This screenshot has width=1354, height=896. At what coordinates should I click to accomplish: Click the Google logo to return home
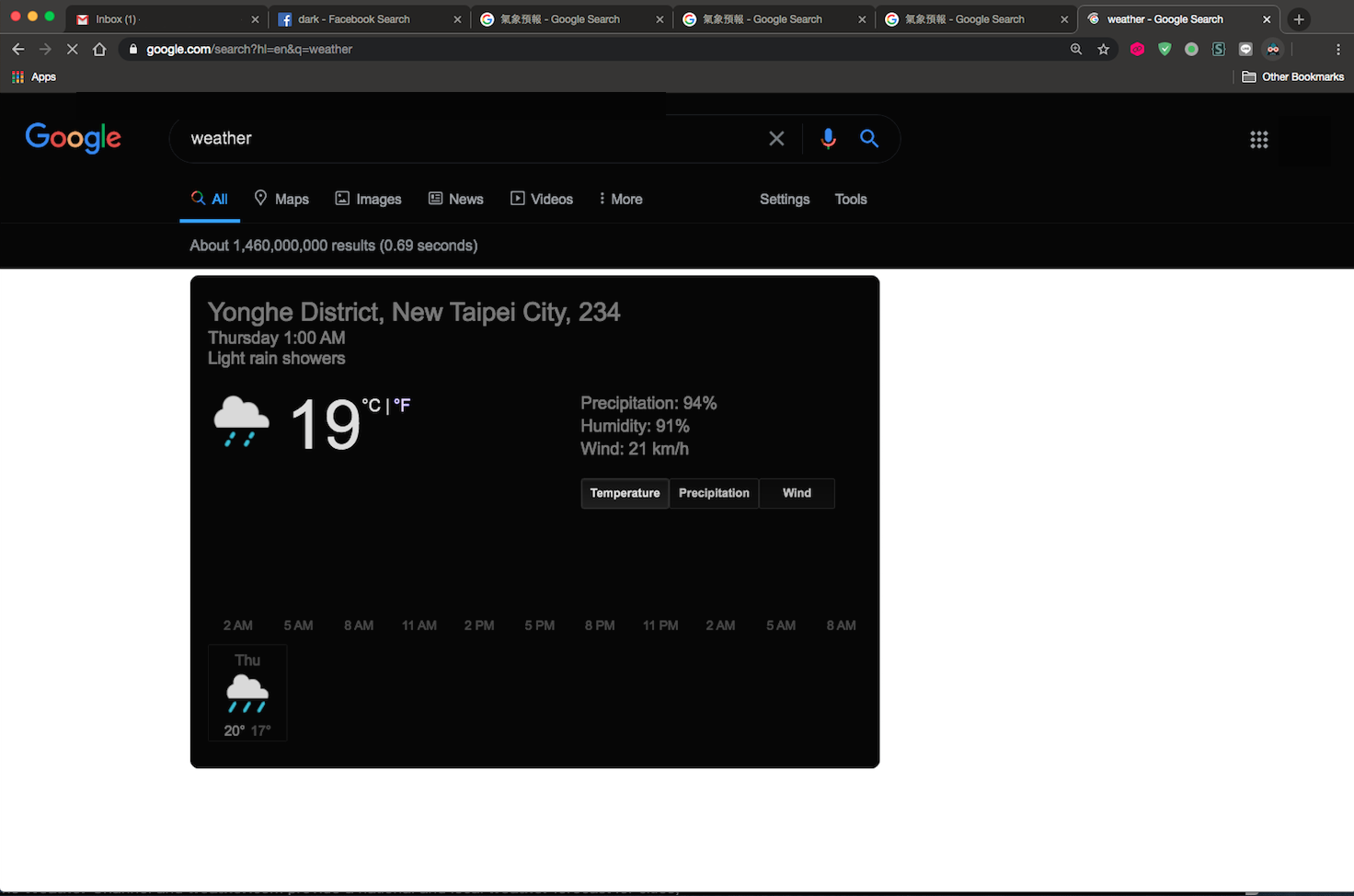click(x=73, y=138)
